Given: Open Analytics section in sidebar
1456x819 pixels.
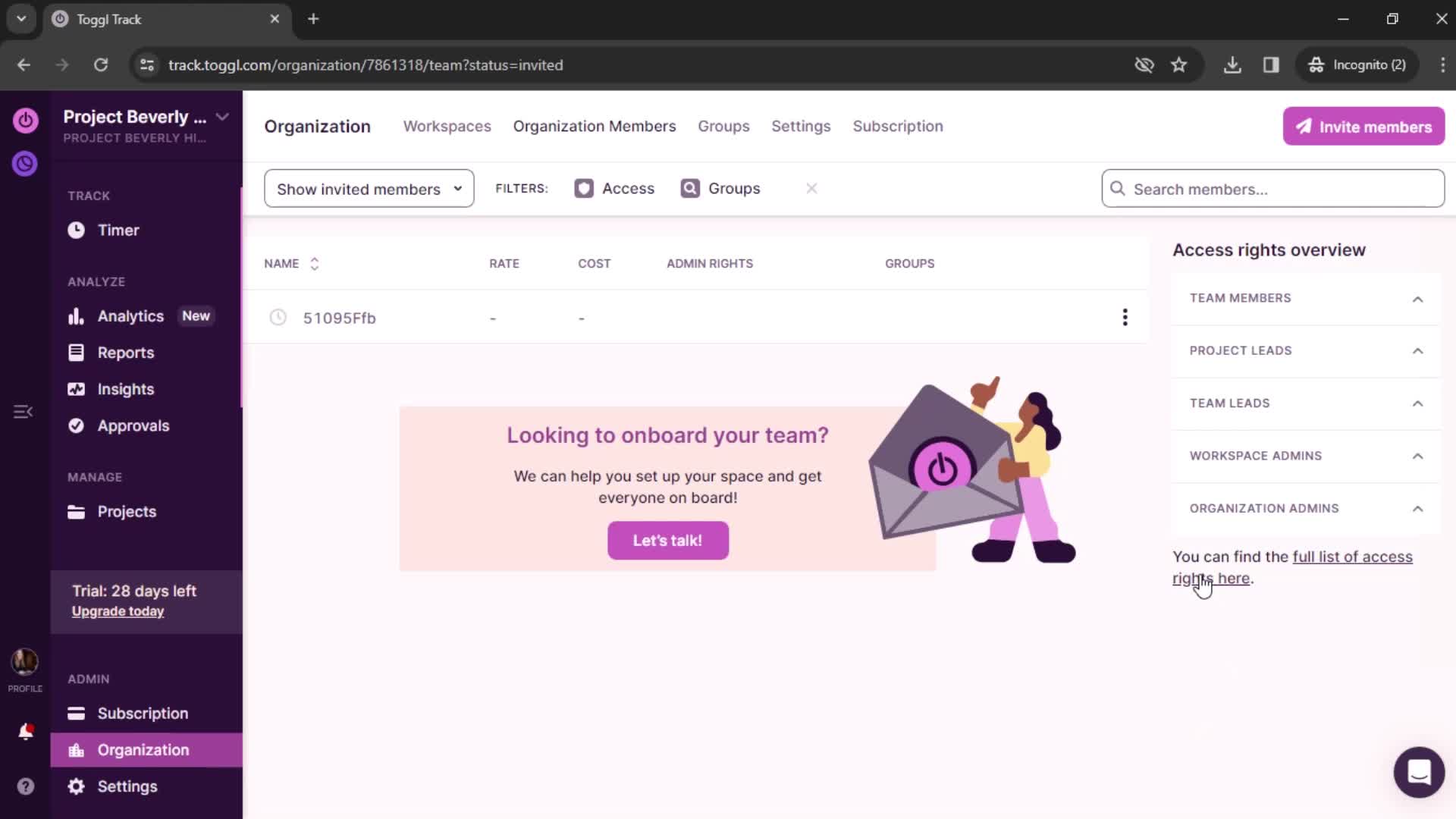Looking at the screenshot, I should pos(131,315).
